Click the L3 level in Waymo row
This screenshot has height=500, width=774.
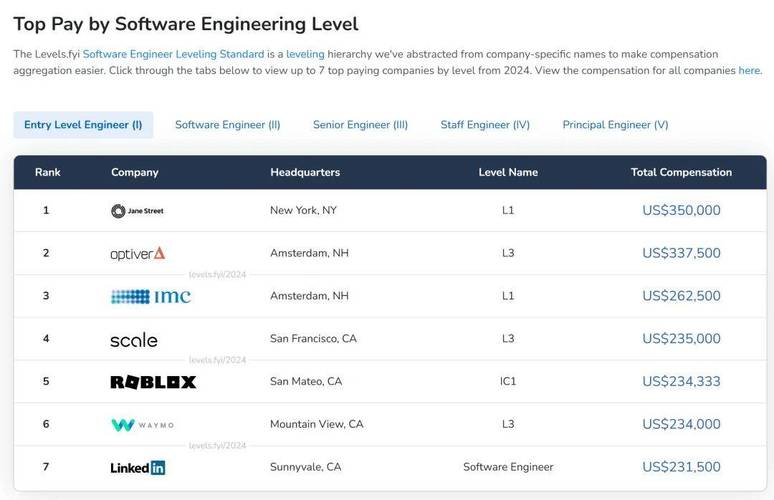508,424
